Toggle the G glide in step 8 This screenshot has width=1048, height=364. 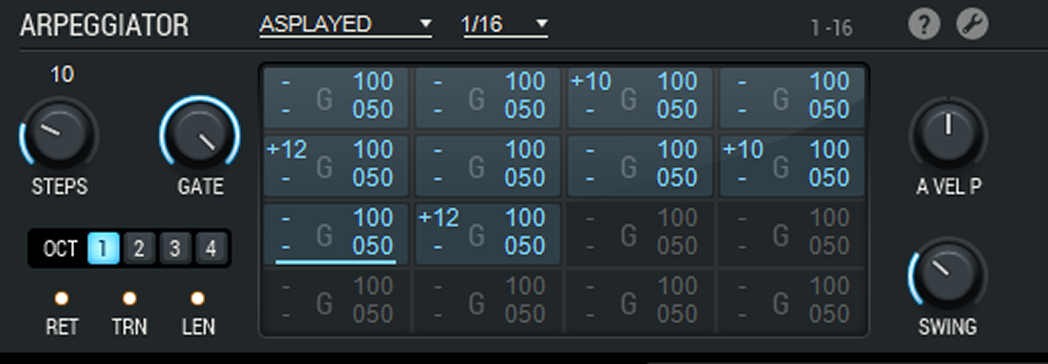(781, 167)
